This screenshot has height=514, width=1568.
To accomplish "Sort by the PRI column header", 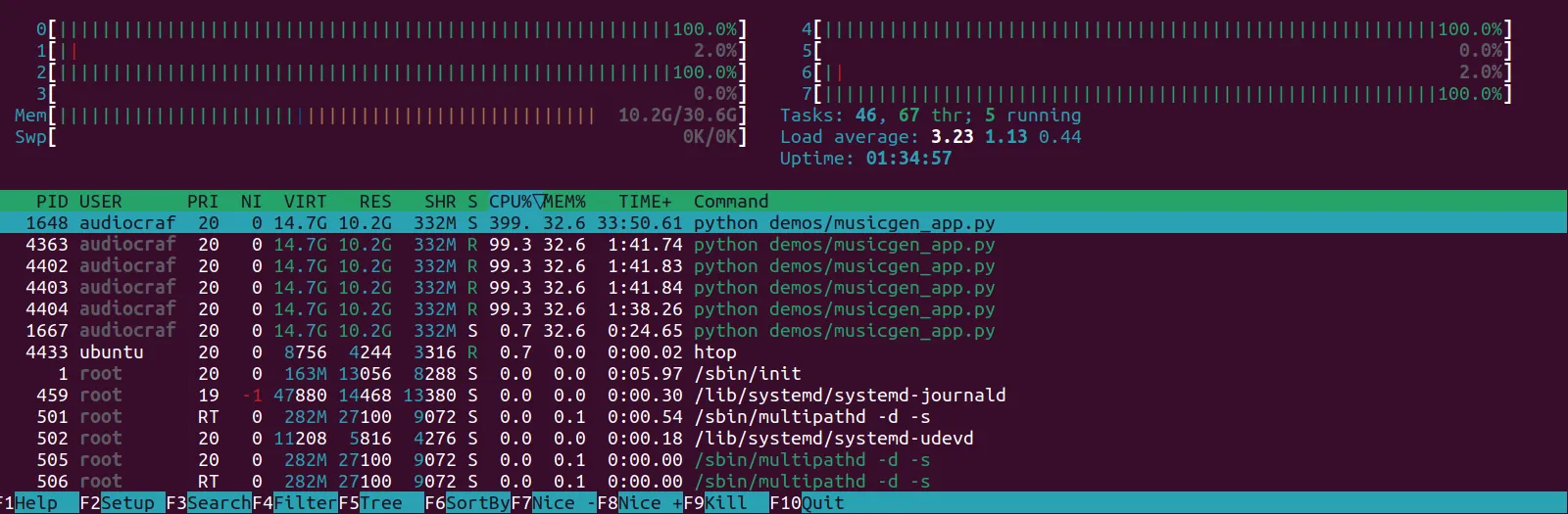I will tap(203, 202).
